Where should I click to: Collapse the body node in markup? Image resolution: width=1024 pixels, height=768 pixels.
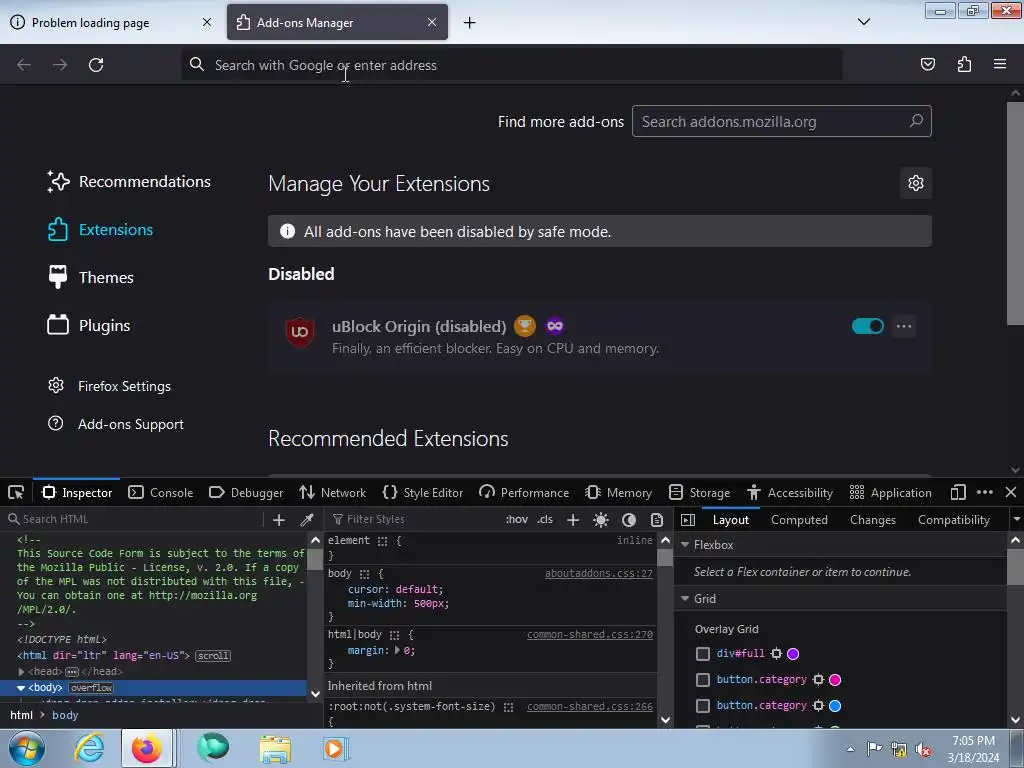[21, 688]
